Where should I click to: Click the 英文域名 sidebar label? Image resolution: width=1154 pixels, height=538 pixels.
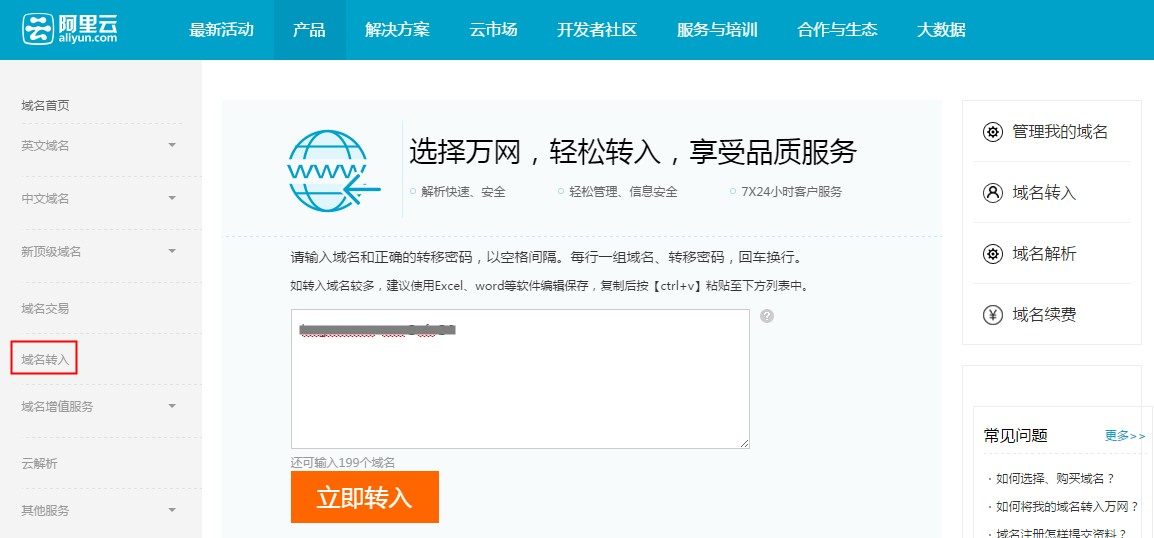[x=46, y=146]
